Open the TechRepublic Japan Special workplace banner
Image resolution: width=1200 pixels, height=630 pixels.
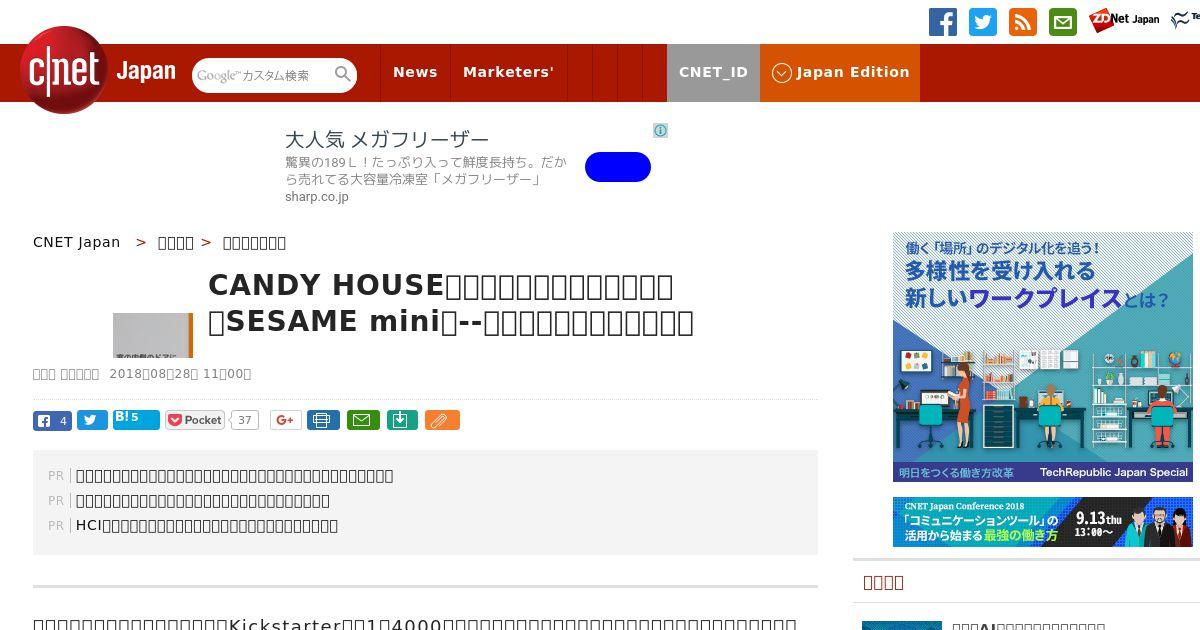[1043, 357]
